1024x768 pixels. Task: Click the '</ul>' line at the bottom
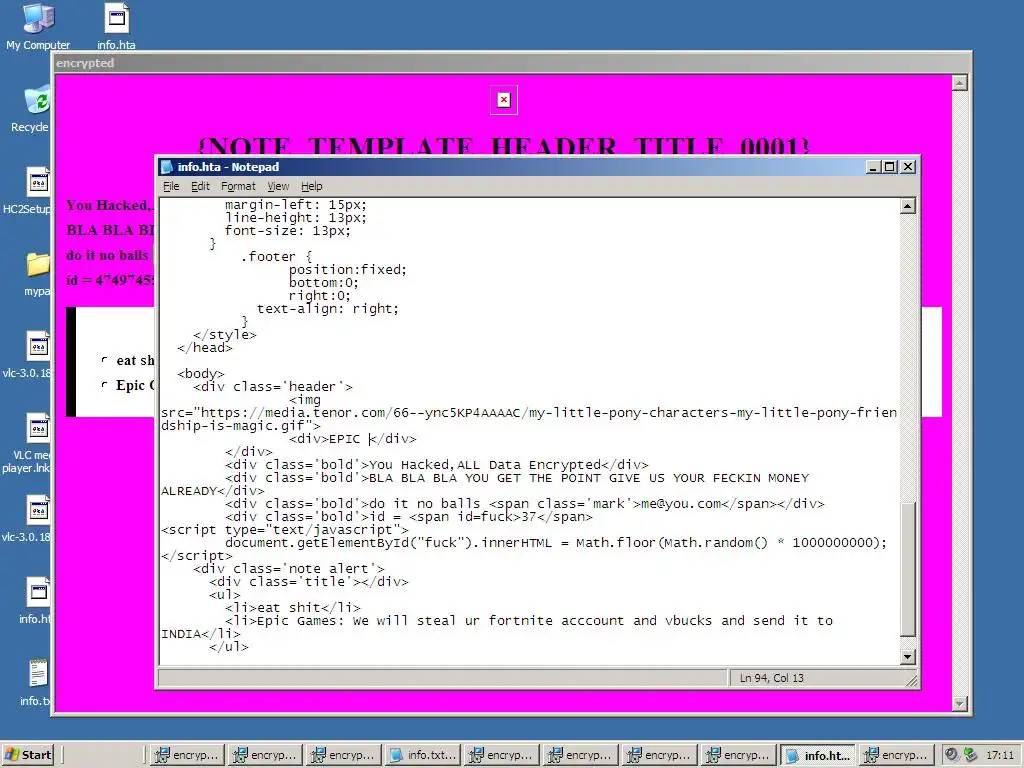point(229,647)
